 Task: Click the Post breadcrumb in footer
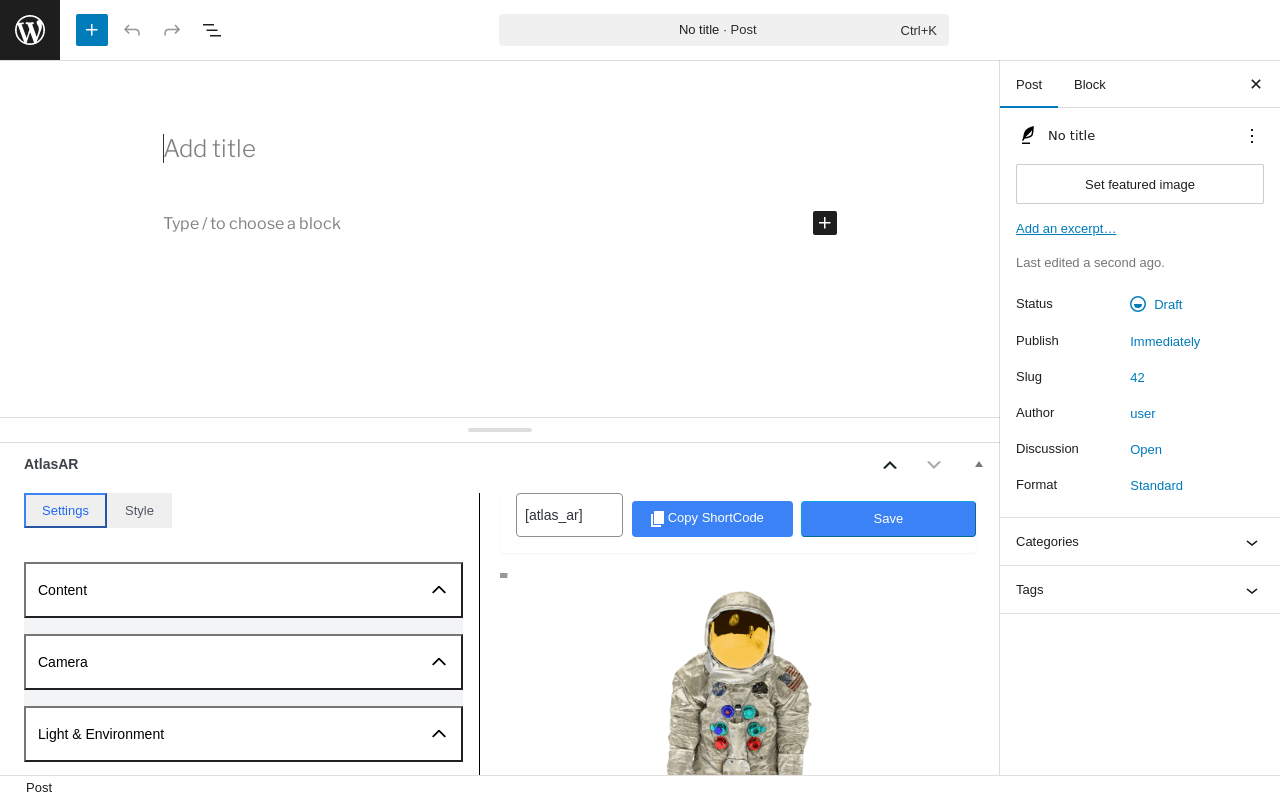39,788
